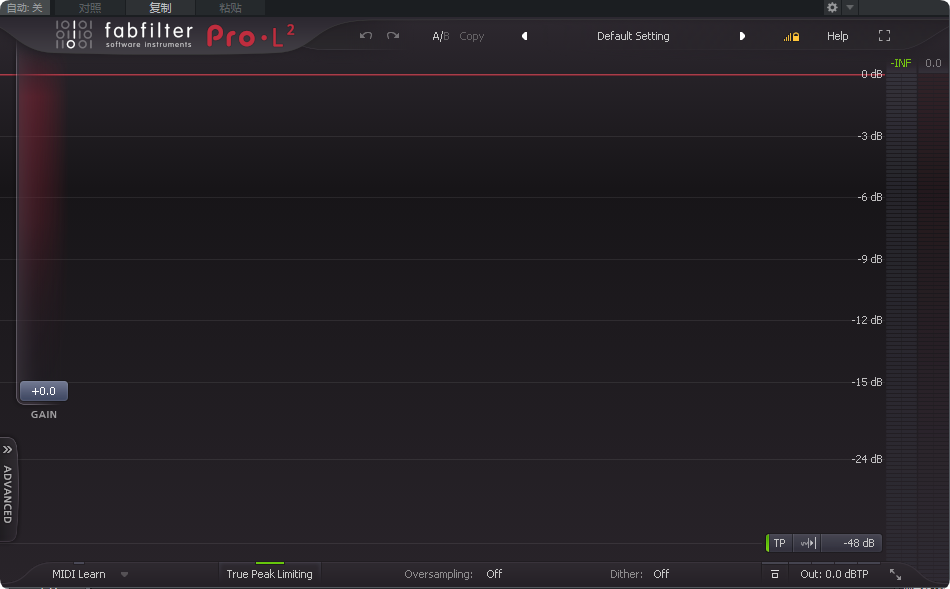Image resolution: width=950 pixels, height=589 pixels.
Task: Open the Default Setting preset menu
Action: (633, 36)
